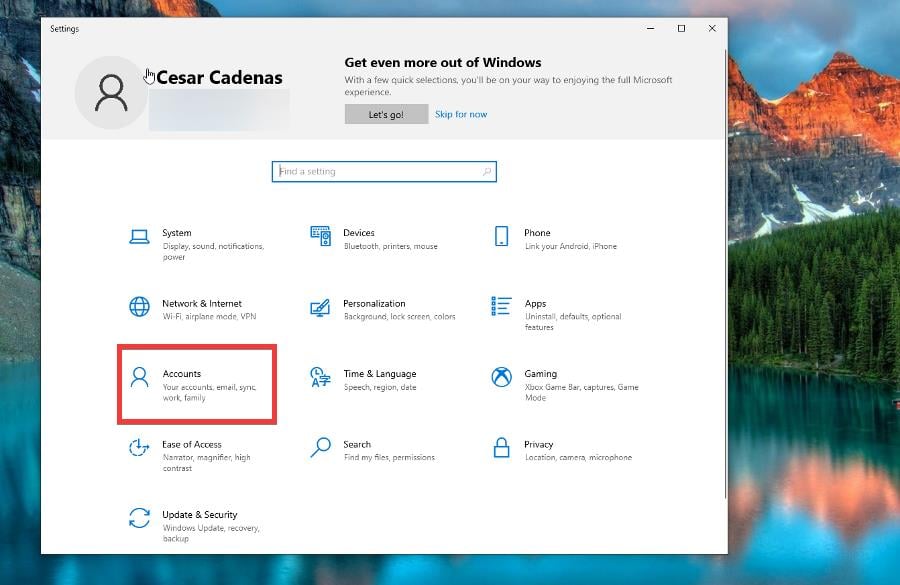
Task: Open the Phone icon
Action: (x=501, y=236)
